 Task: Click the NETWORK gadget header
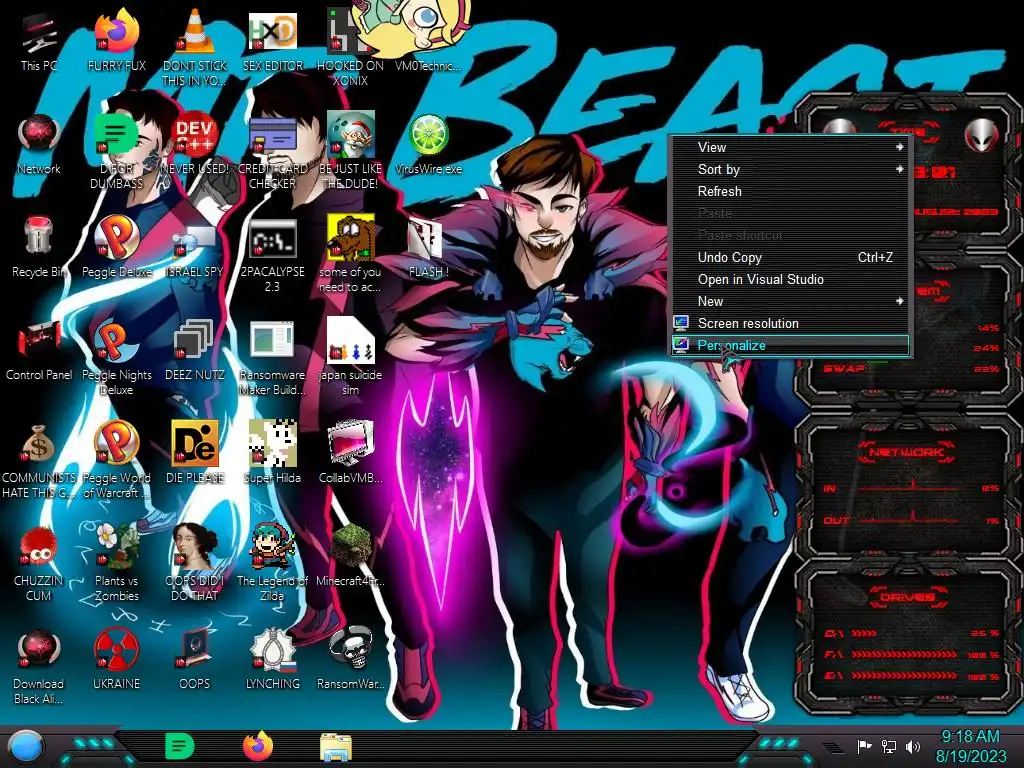(x=907, y=452)
